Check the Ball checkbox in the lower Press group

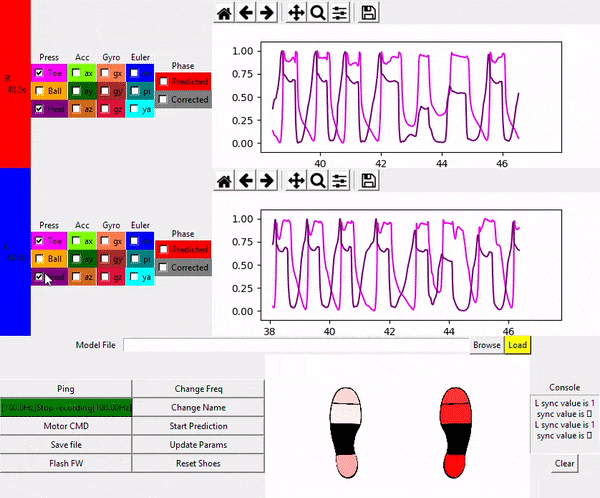(x=39, y=258)
